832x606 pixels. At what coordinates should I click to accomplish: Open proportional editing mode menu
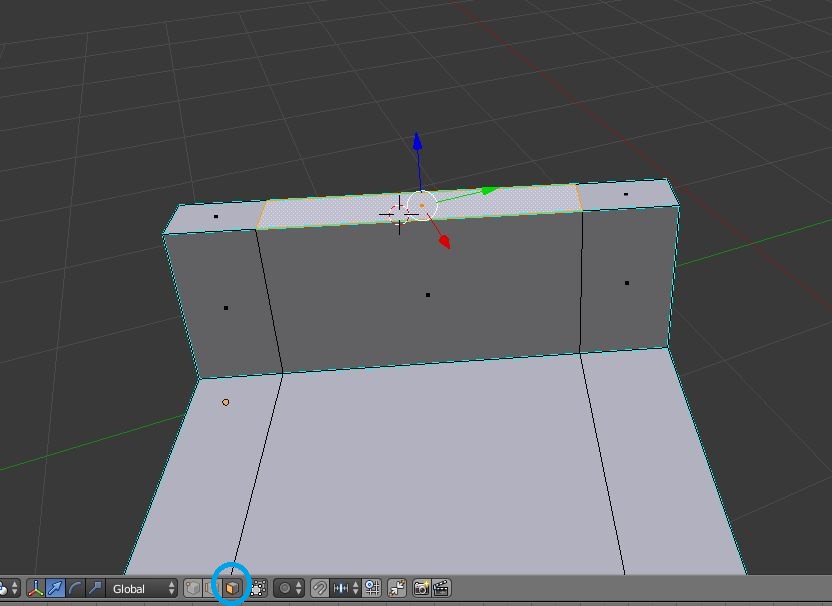click(289, 588)
